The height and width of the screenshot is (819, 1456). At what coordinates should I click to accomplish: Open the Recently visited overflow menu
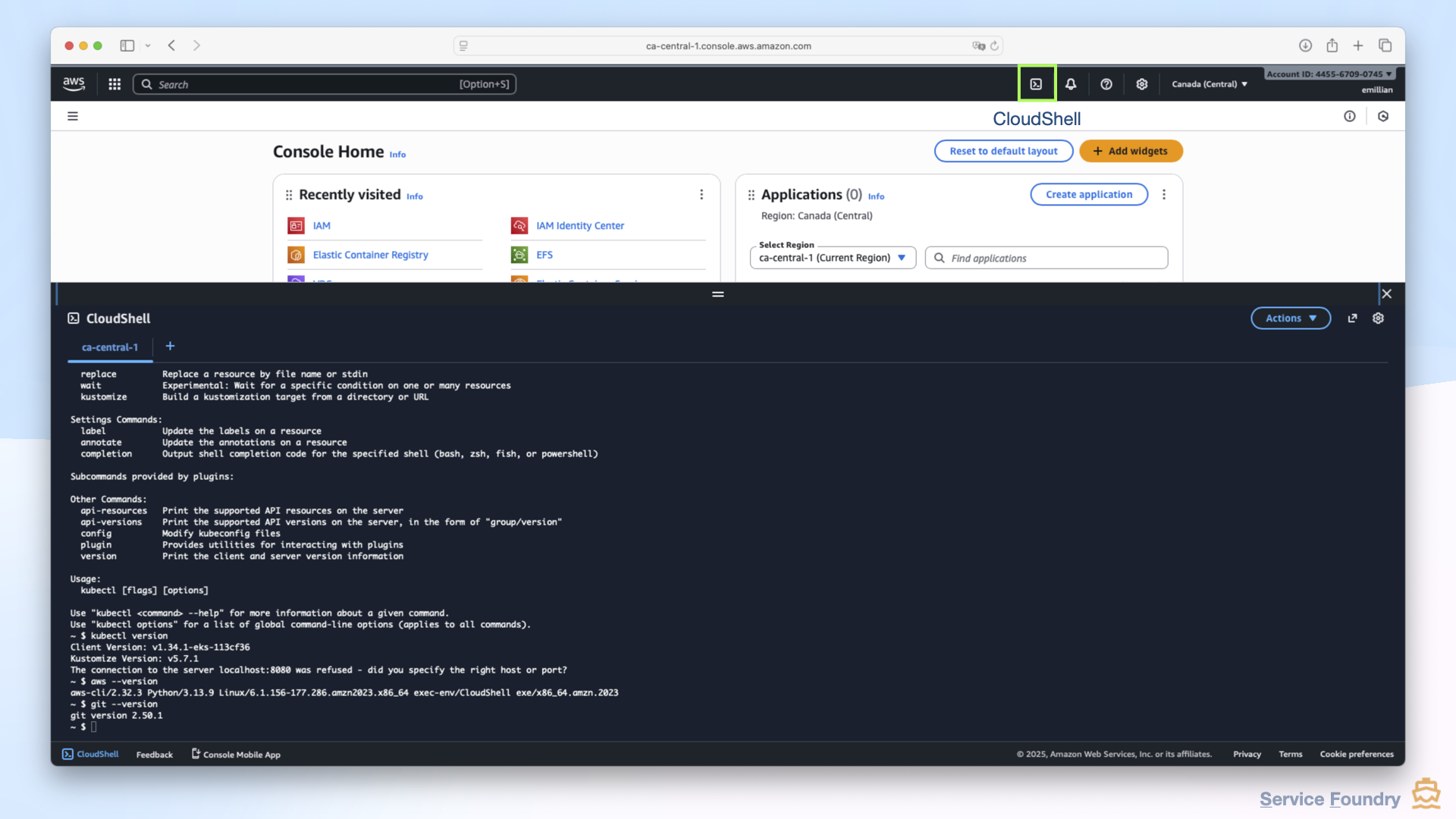pos(701,194)
